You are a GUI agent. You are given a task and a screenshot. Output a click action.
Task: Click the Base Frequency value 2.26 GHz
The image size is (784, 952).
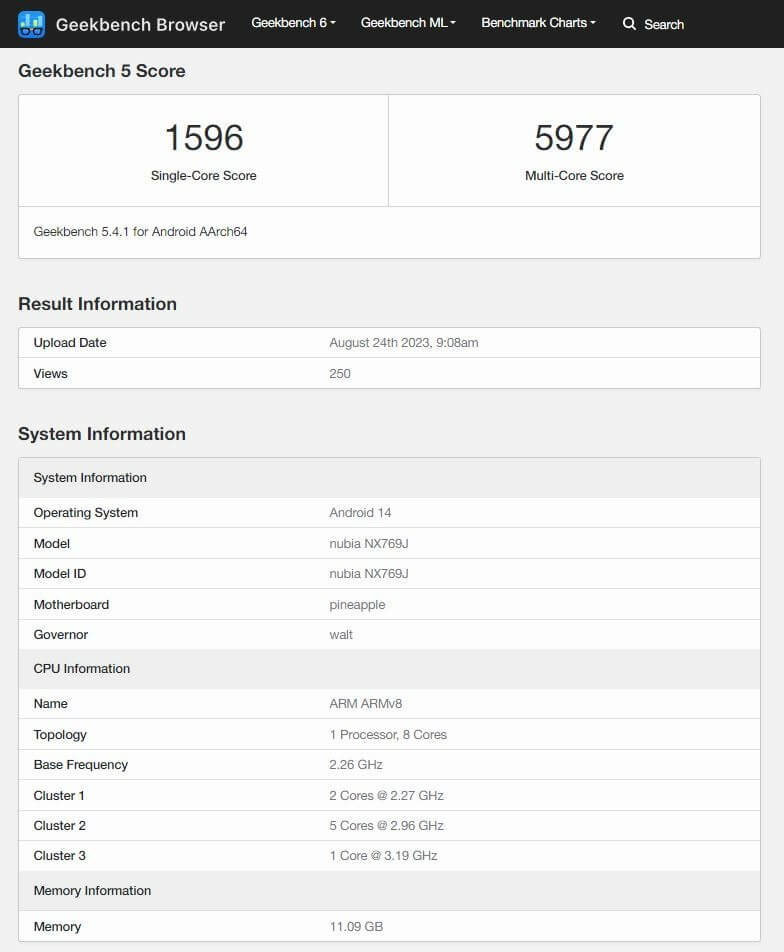pos(356,765)
